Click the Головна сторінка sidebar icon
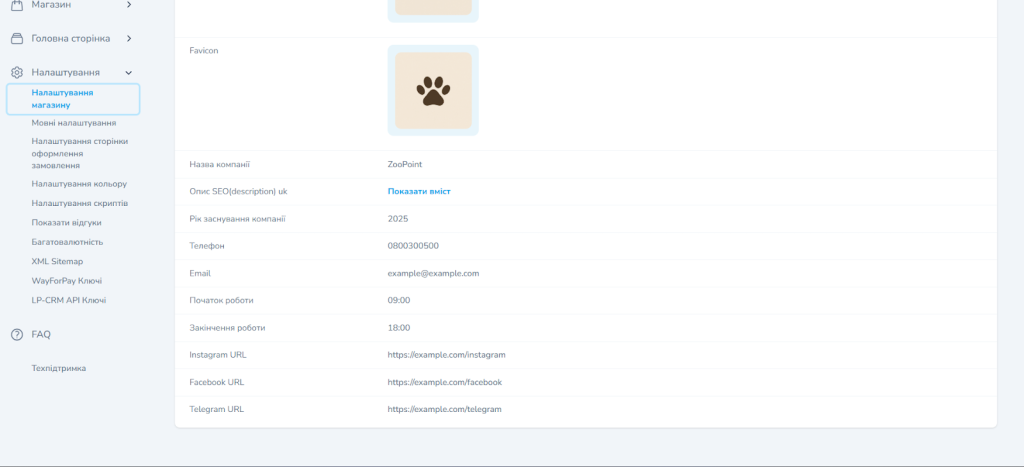This screenshot has height=467, width=1024. pyautogui.click(x=16, y=39)
